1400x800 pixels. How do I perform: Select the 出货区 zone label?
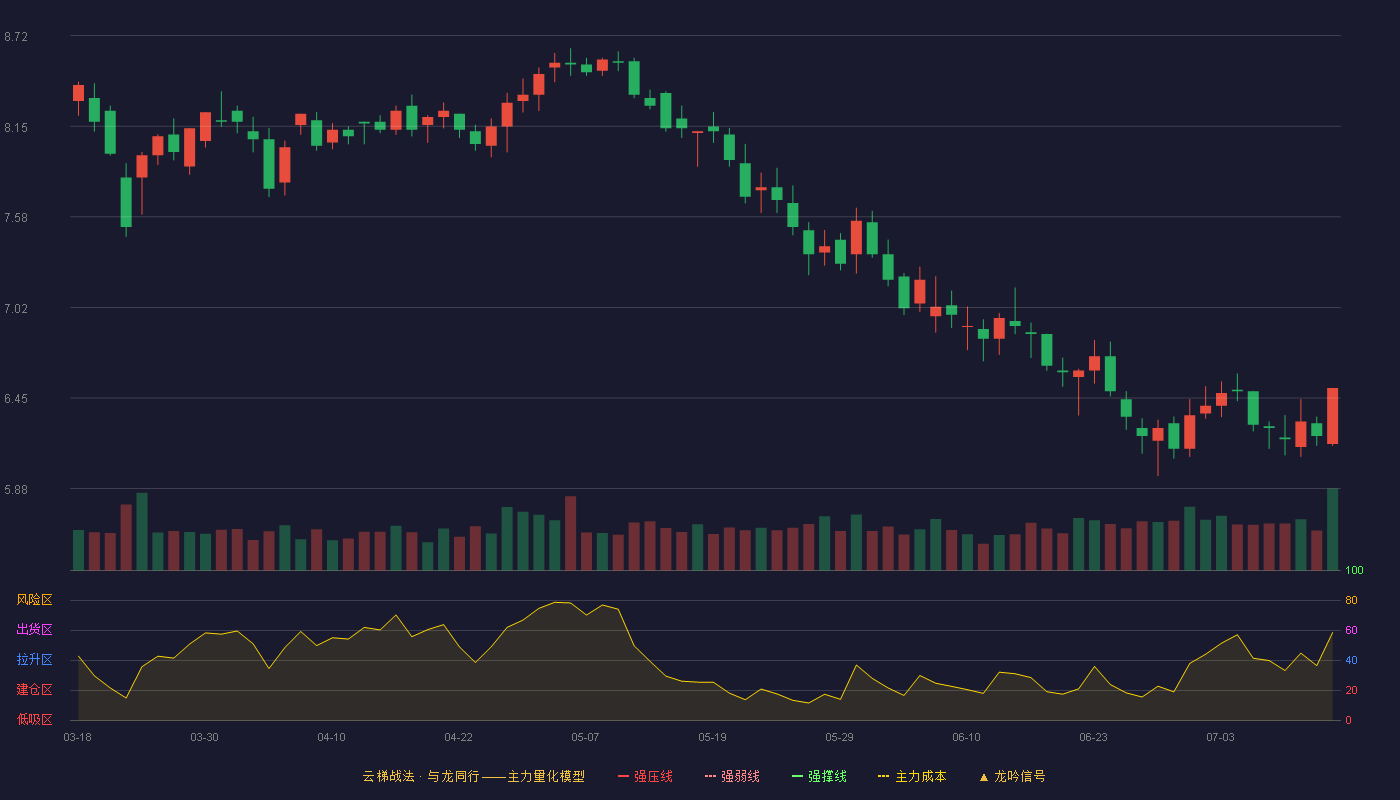[x=34, y=630]
